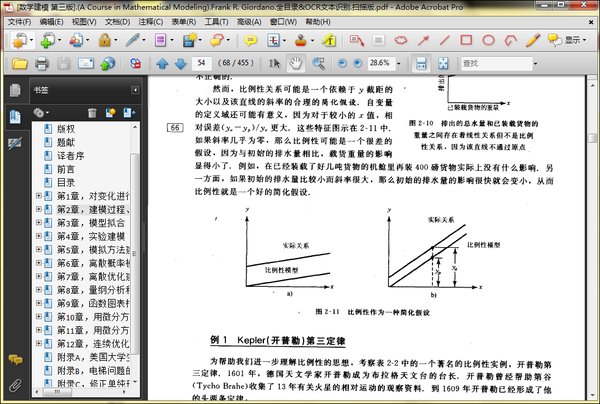Open the Comments panel icon

pos(15,359)
